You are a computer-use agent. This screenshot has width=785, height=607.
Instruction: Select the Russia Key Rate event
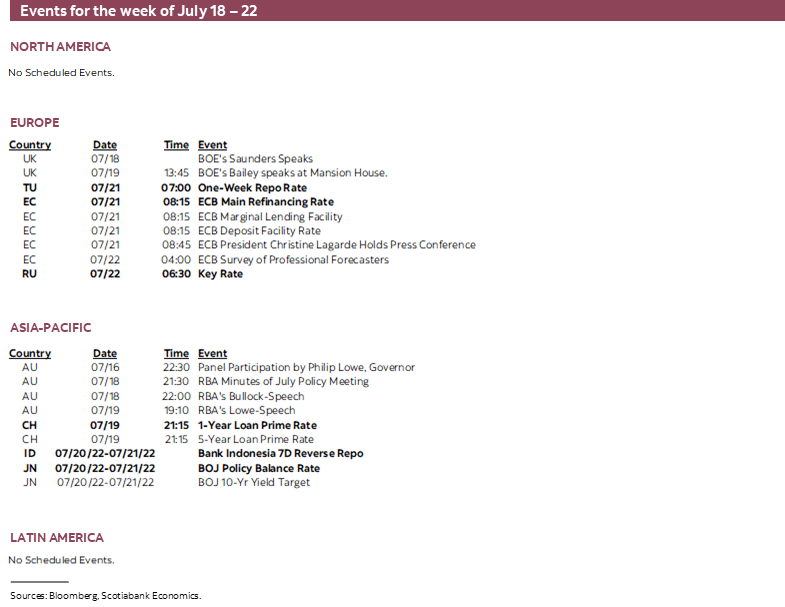tap(220, 274)
